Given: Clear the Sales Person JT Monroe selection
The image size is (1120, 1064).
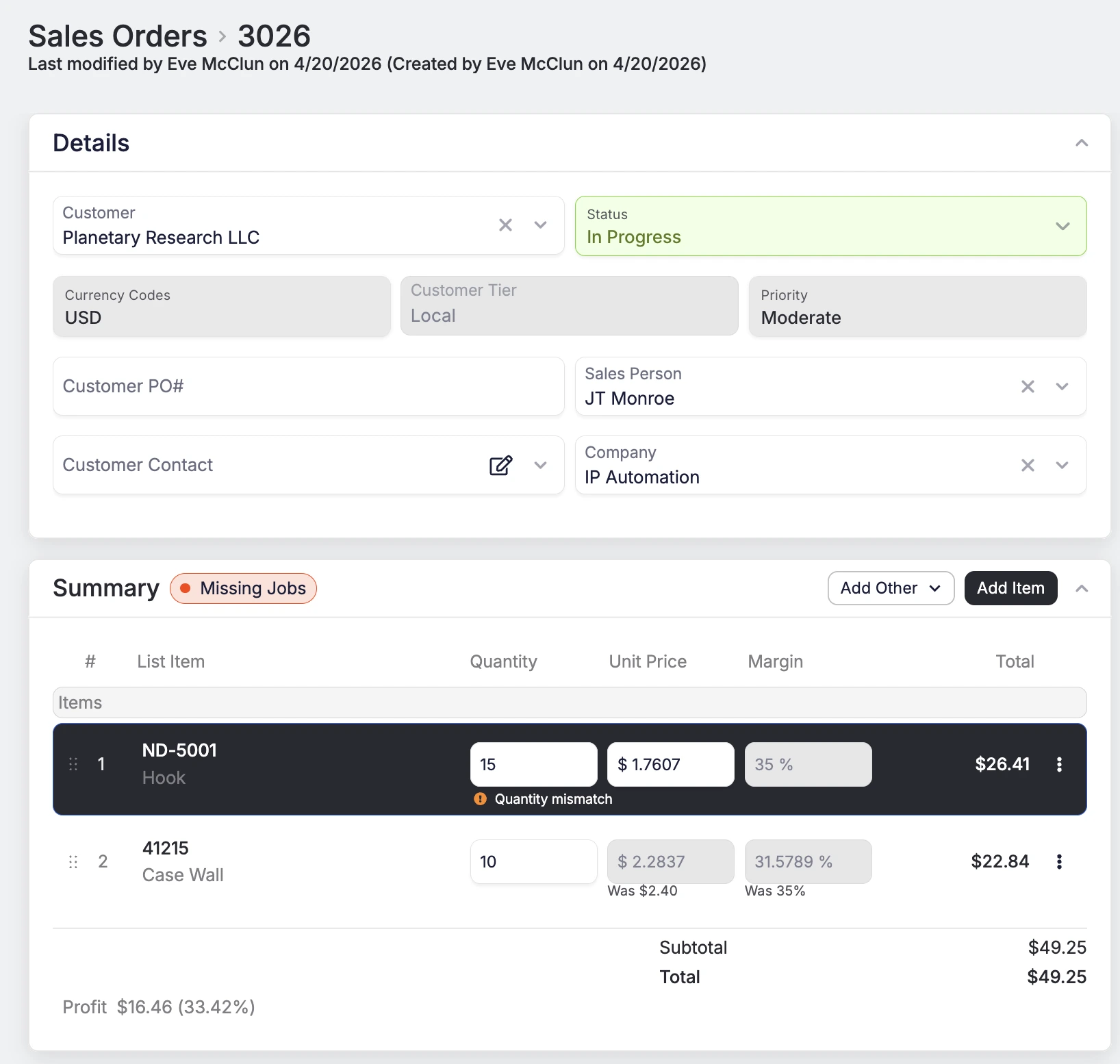Looking at the screenshot, I should (1028, 386).
